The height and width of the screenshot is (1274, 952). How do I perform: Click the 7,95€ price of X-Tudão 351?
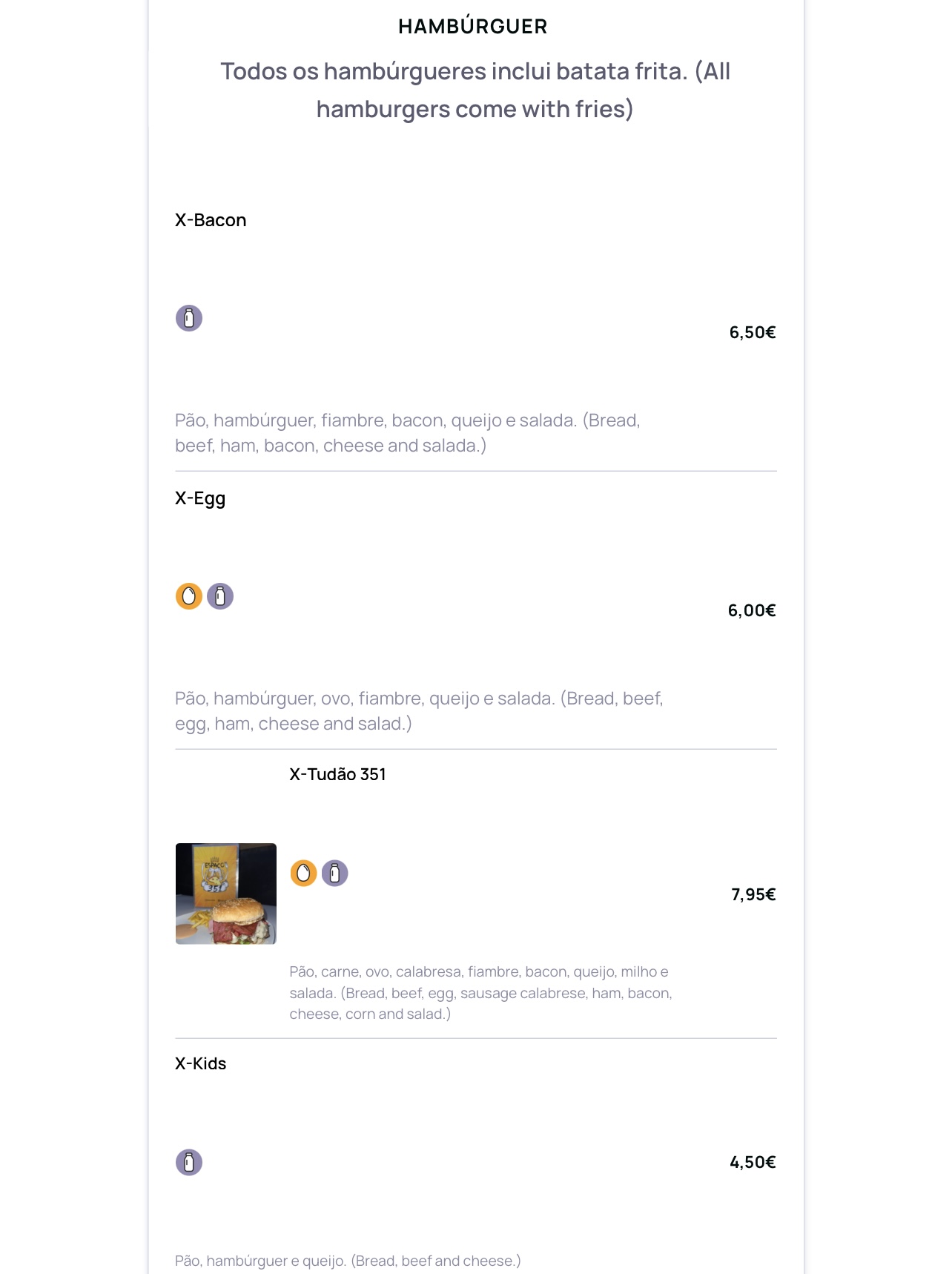(753, 894)
